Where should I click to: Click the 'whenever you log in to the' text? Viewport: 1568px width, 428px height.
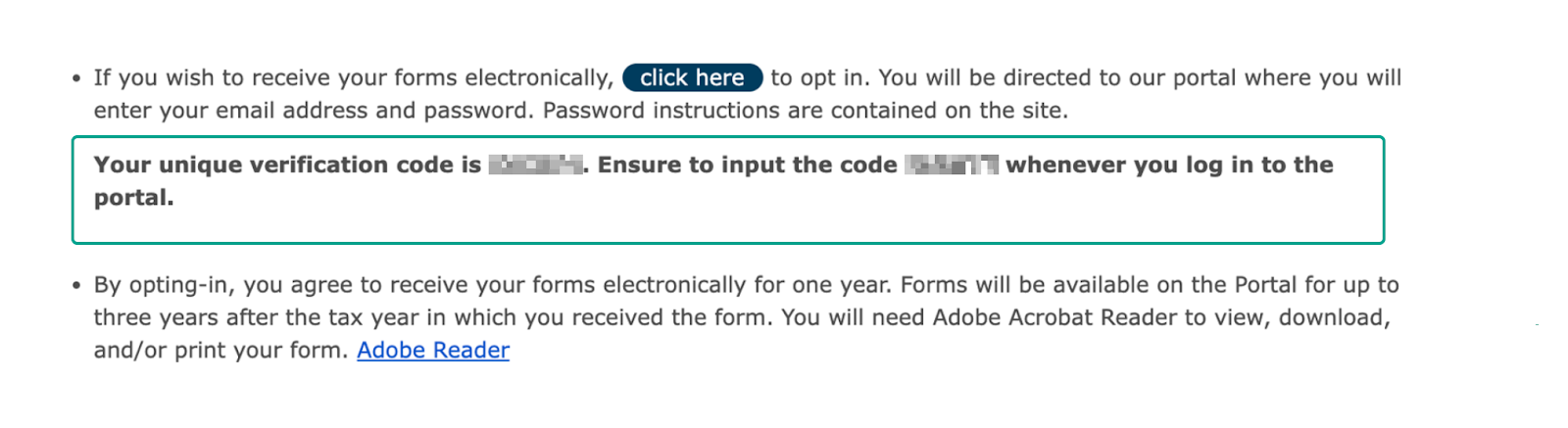click(x=1169, y=165)
